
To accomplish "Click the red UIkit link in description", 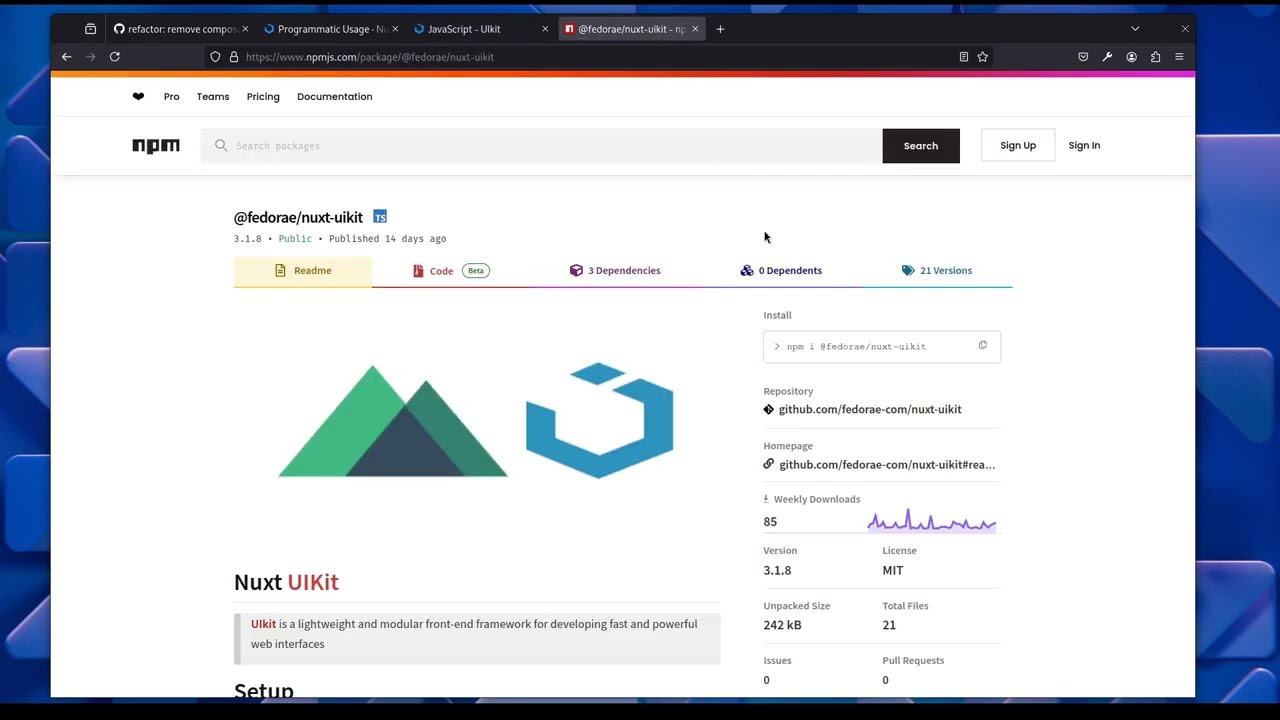I will click(x=263, y=624).
